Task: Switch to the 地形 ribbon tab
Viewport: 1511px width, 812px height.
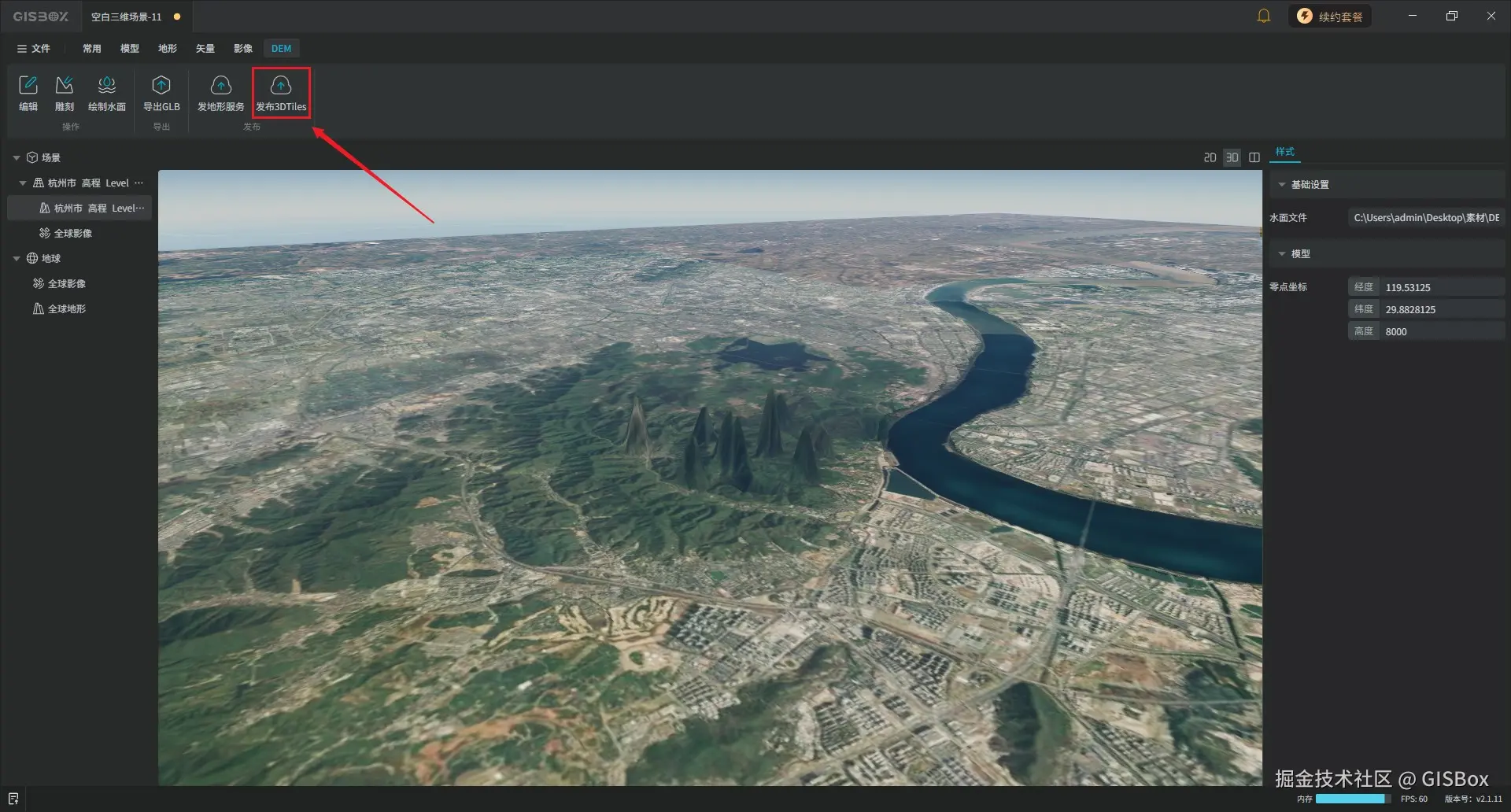Action: (168, 49)
